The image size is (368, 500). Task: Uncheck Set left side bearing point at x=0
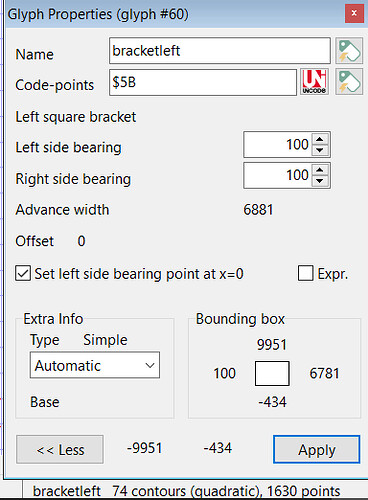click(x=23, y=274)
